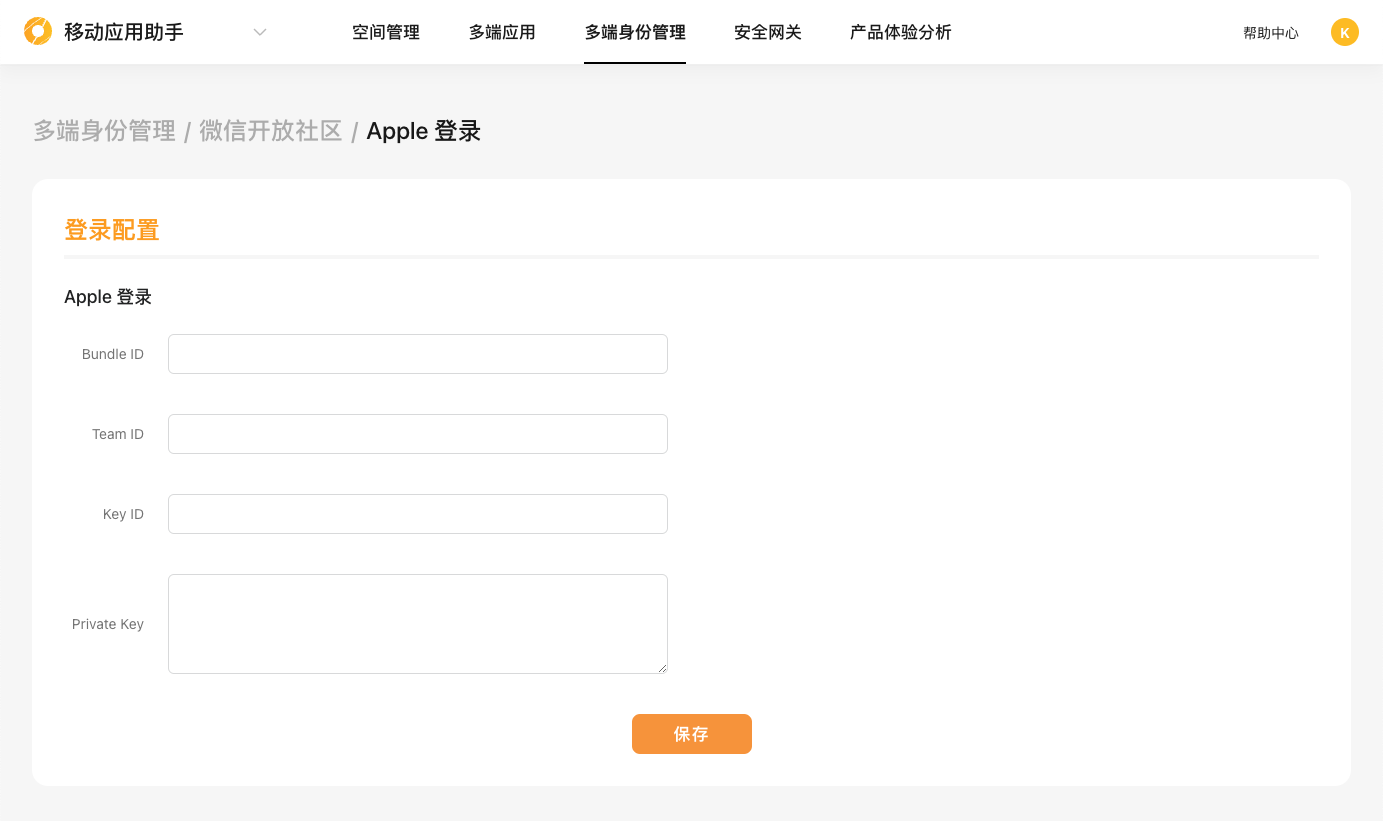Click the 移动应用助手 title text
The image size is (1383, 821).
tap(124, 32)
